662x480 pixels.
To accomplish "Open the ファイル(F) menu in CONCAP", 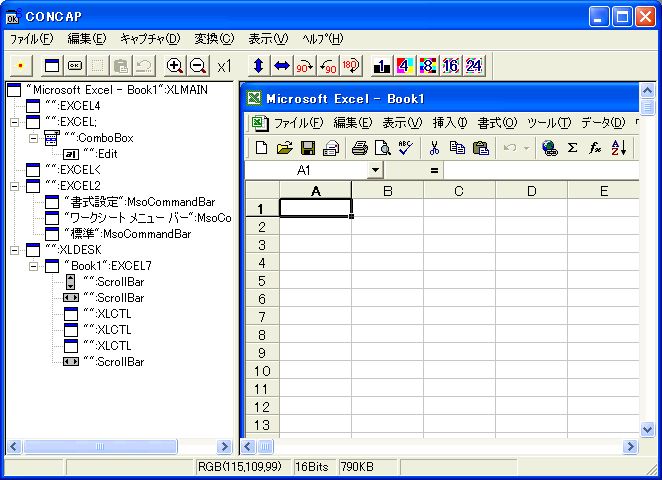I will (x=32, y=39).
